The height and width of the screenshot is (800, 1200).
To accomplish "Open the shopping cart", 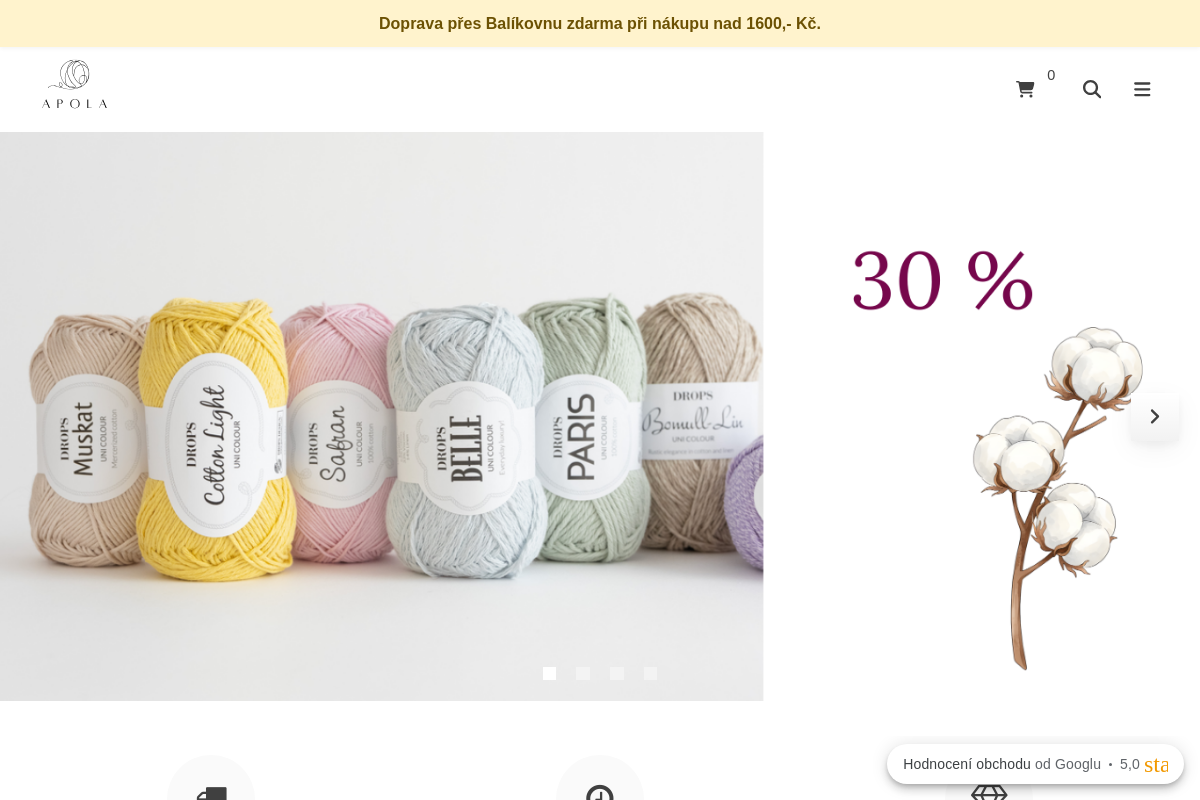I will (1025, 89).
